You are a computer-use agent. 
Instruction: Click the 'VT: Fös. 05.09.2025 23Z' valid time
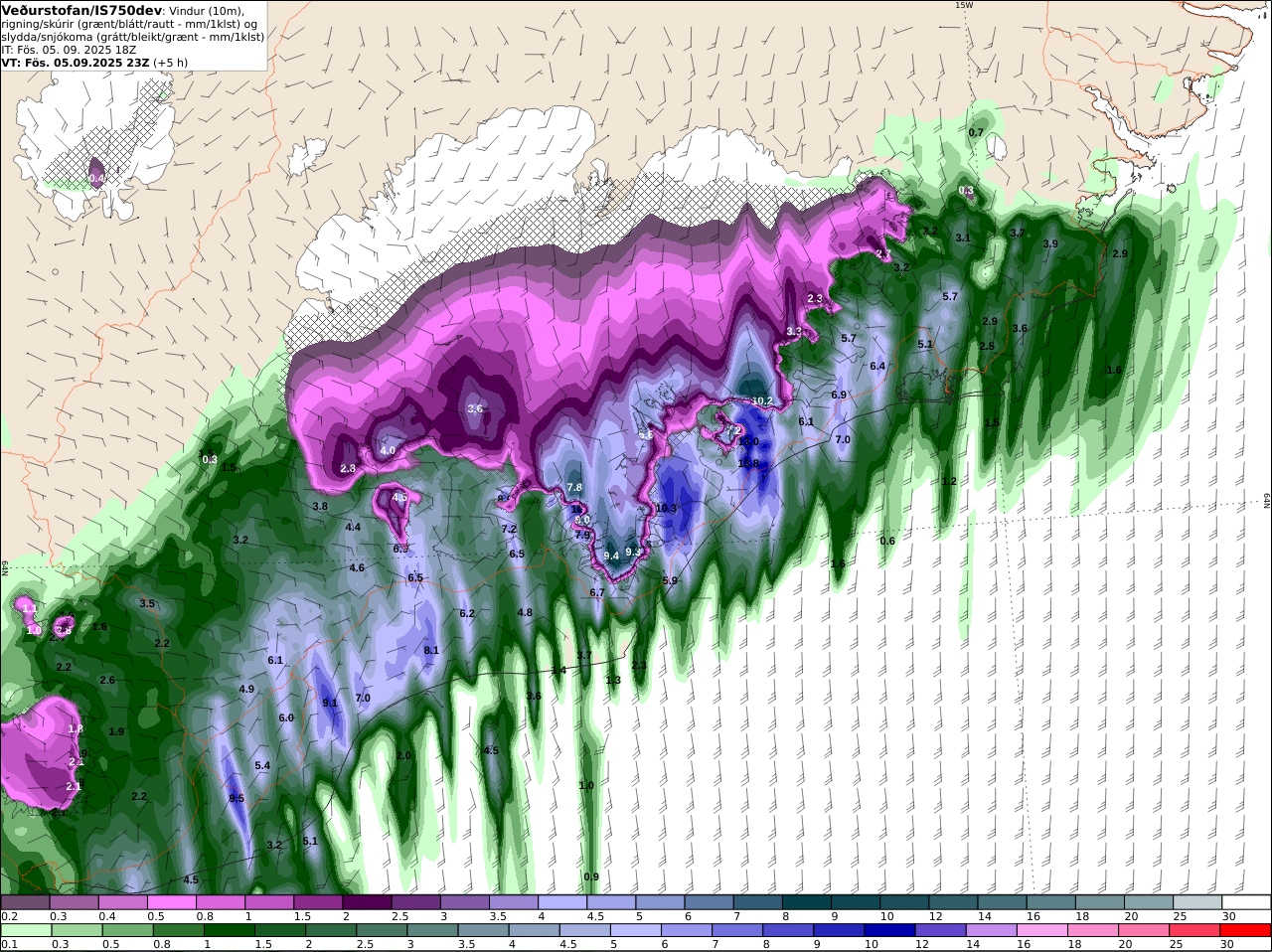point(76,62)
